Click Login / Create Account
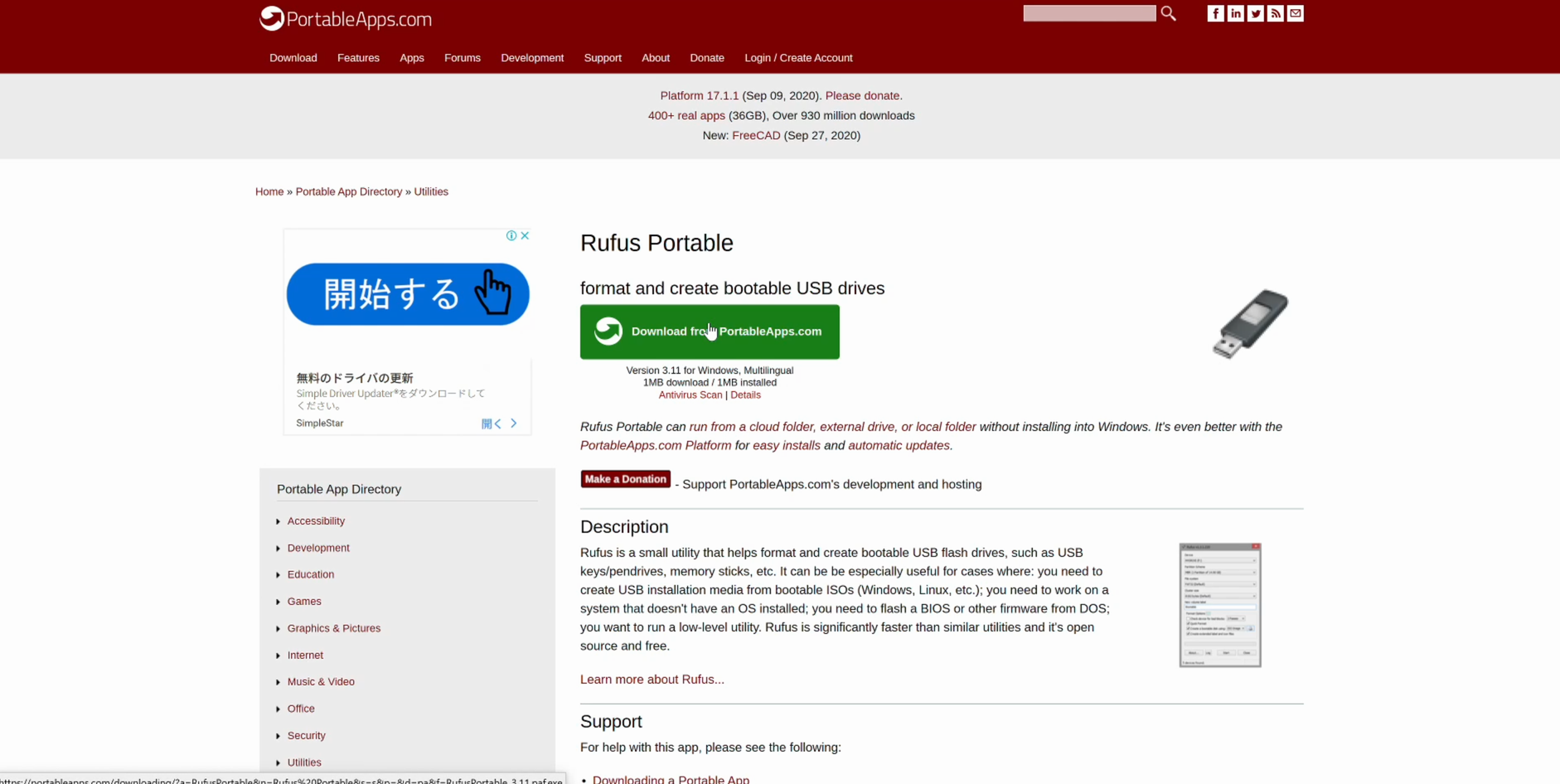 click(x=798, y=58)
